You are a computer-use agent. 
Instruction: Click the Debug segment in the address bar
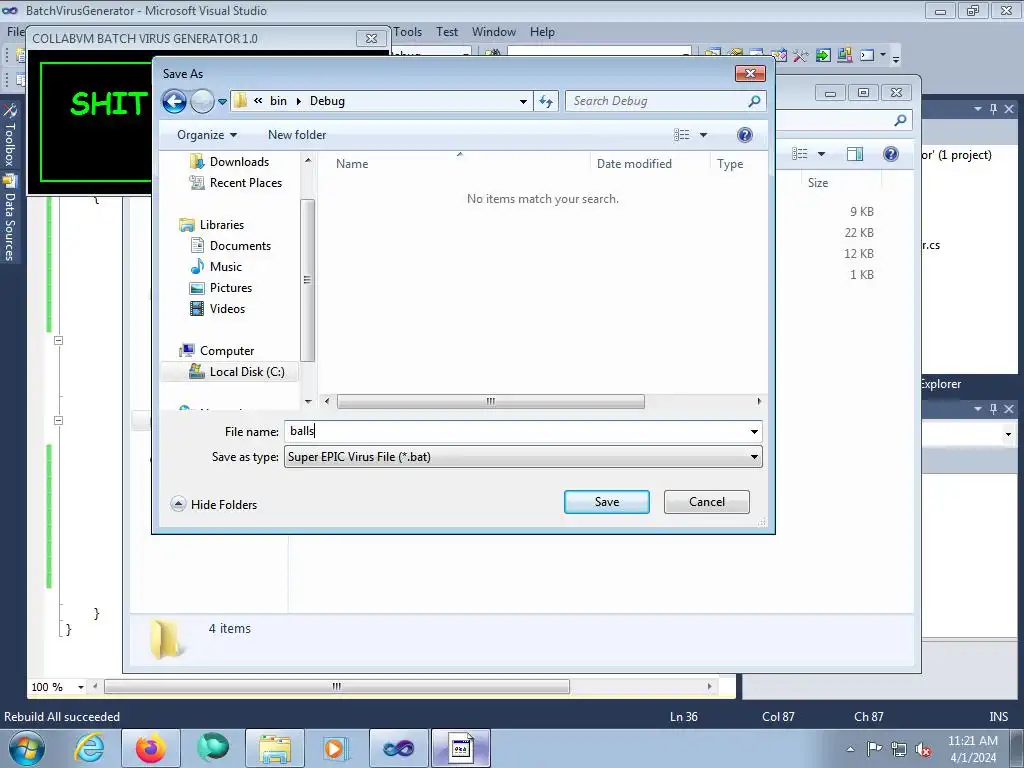(327, 101)
